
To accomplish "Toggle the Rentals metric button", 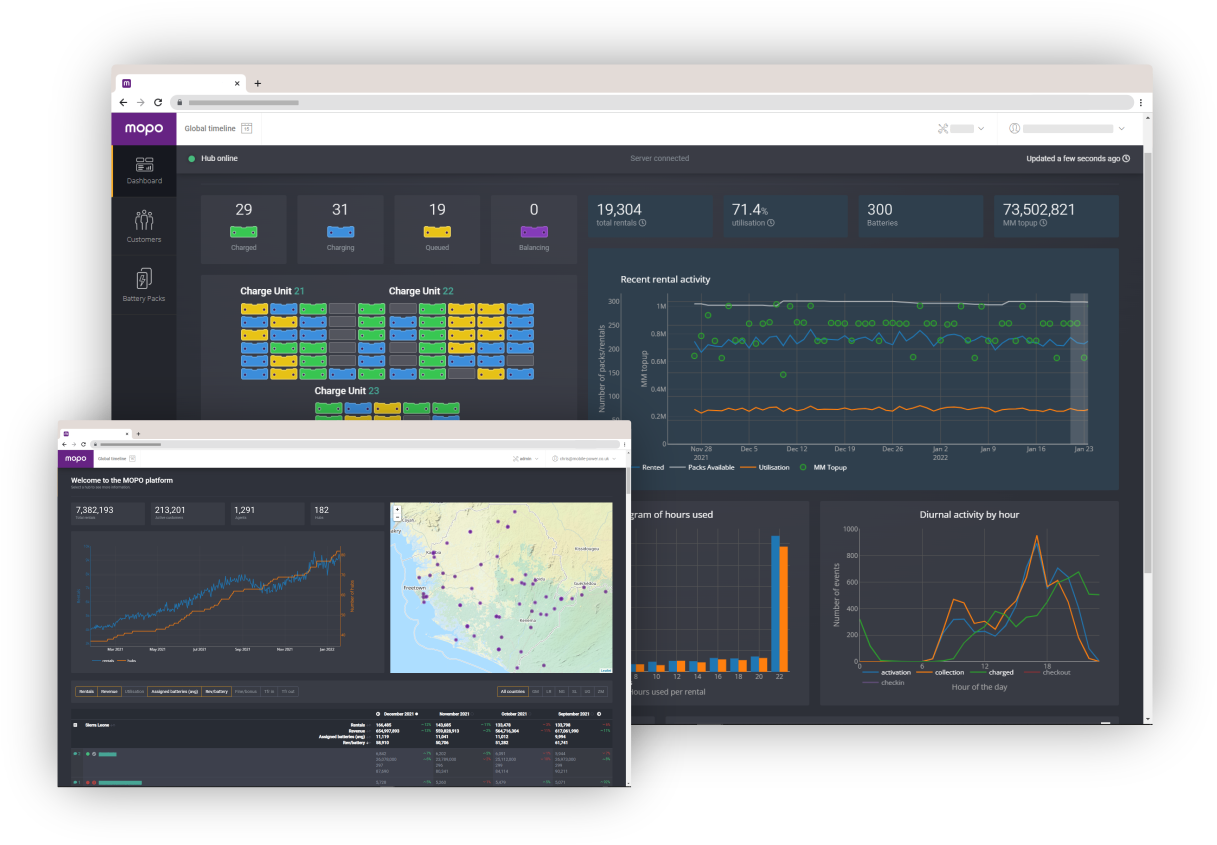I will pos(87,691).
